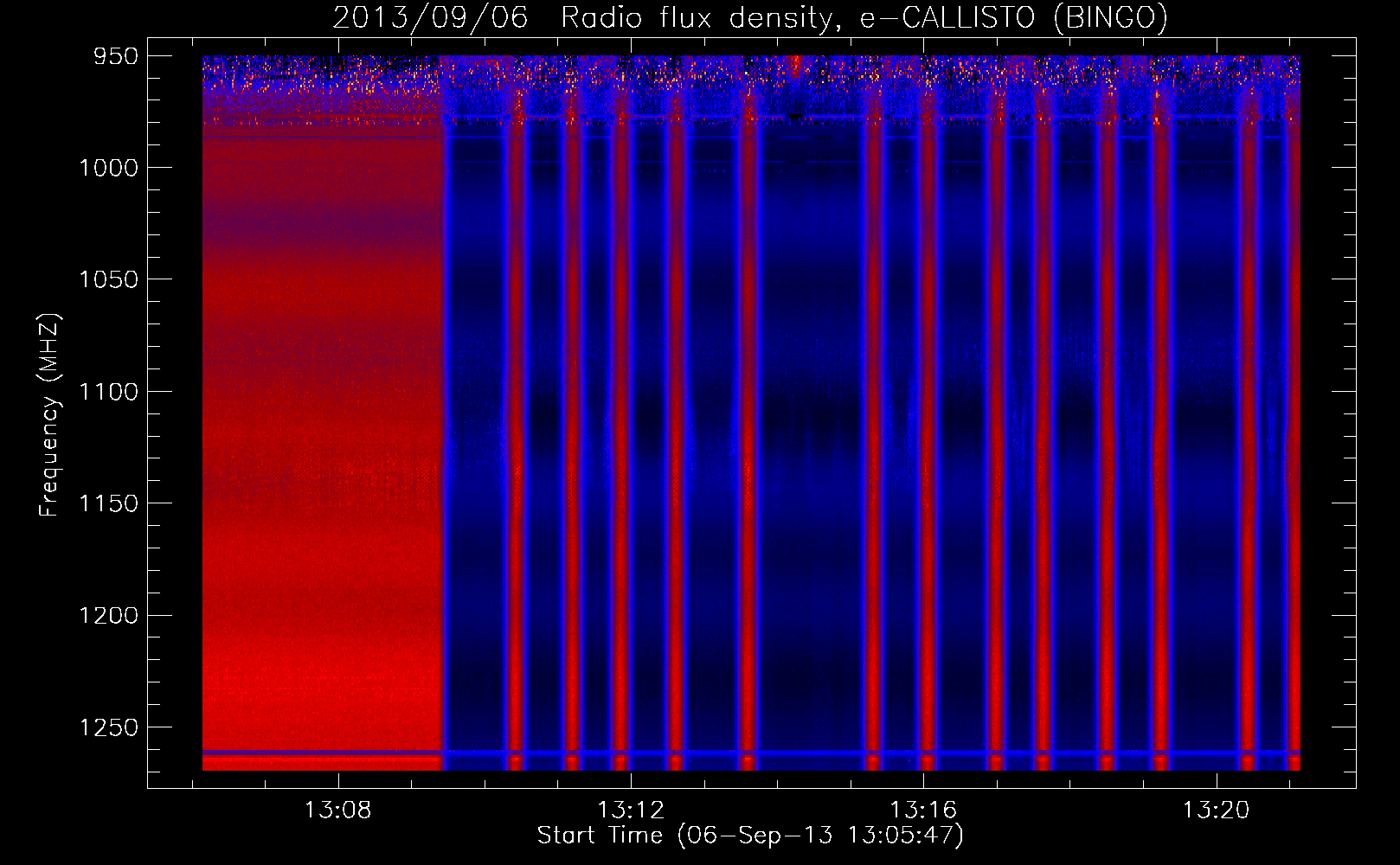Click the 13:12 time tick label

[x=631, y=811]
